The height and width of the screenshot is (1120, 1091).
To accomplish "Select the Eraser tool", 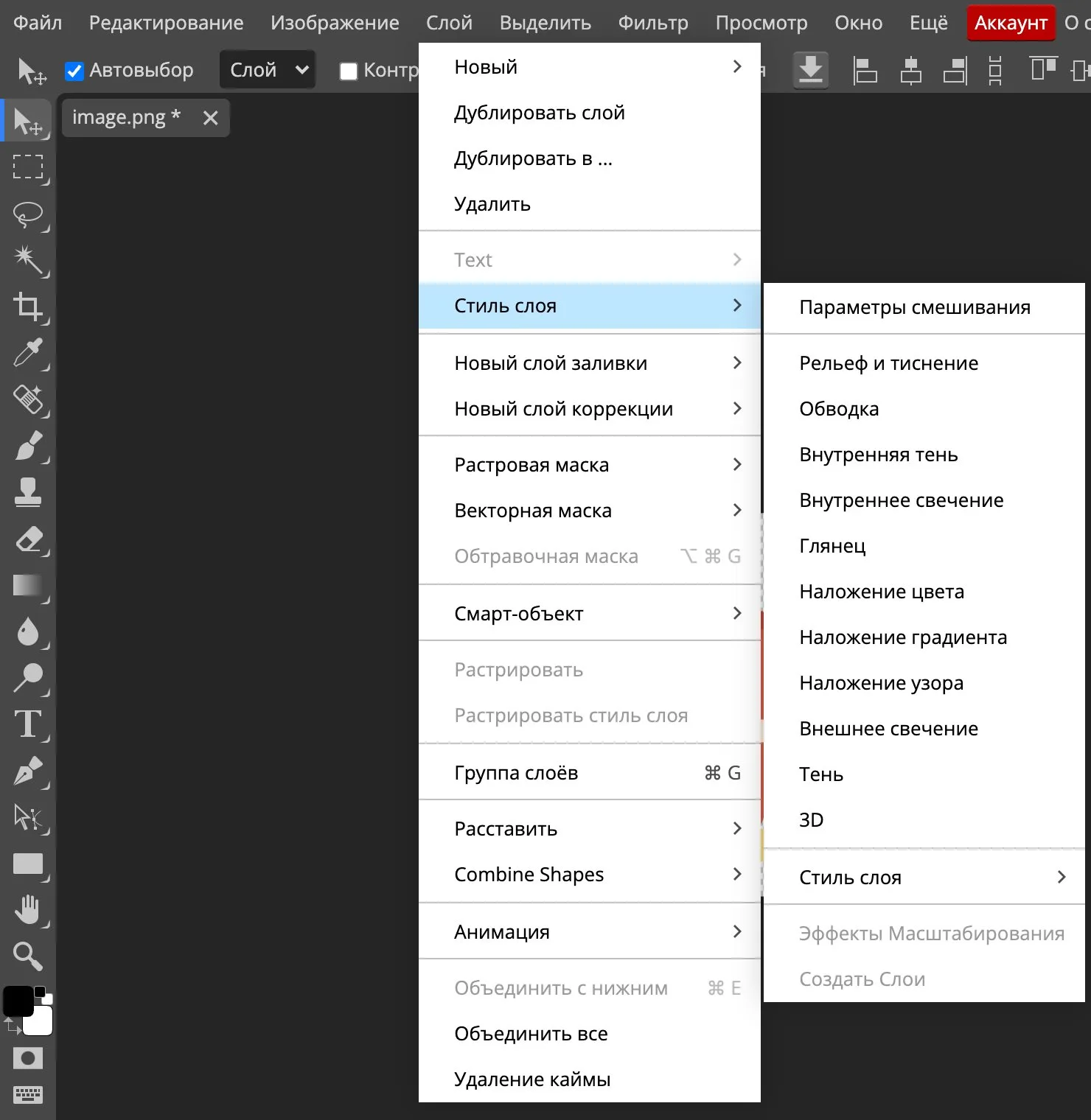I will coord(28,539).
